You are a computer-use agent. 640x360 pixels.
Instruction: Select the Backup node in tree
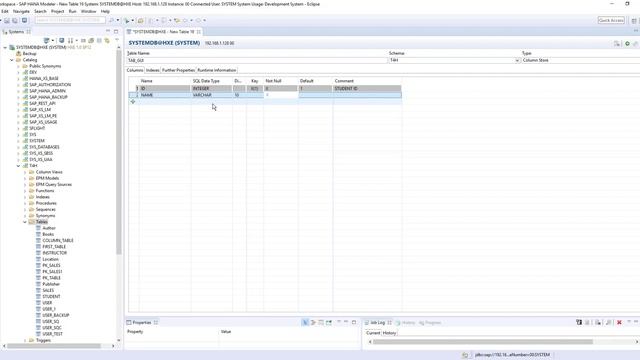pos(29,54)
